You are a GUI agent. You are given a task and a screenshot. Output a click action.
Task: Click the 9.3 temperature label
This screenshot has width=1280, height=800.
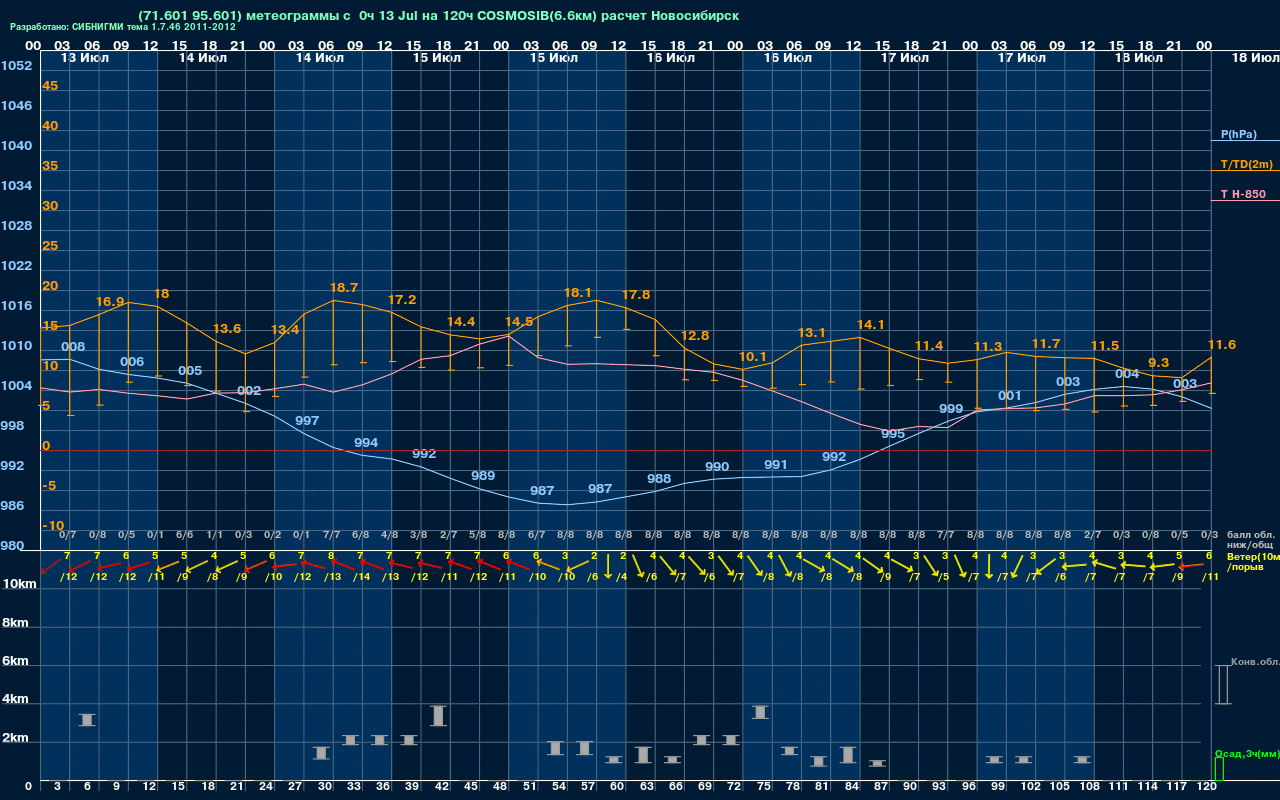[1158, 363]
